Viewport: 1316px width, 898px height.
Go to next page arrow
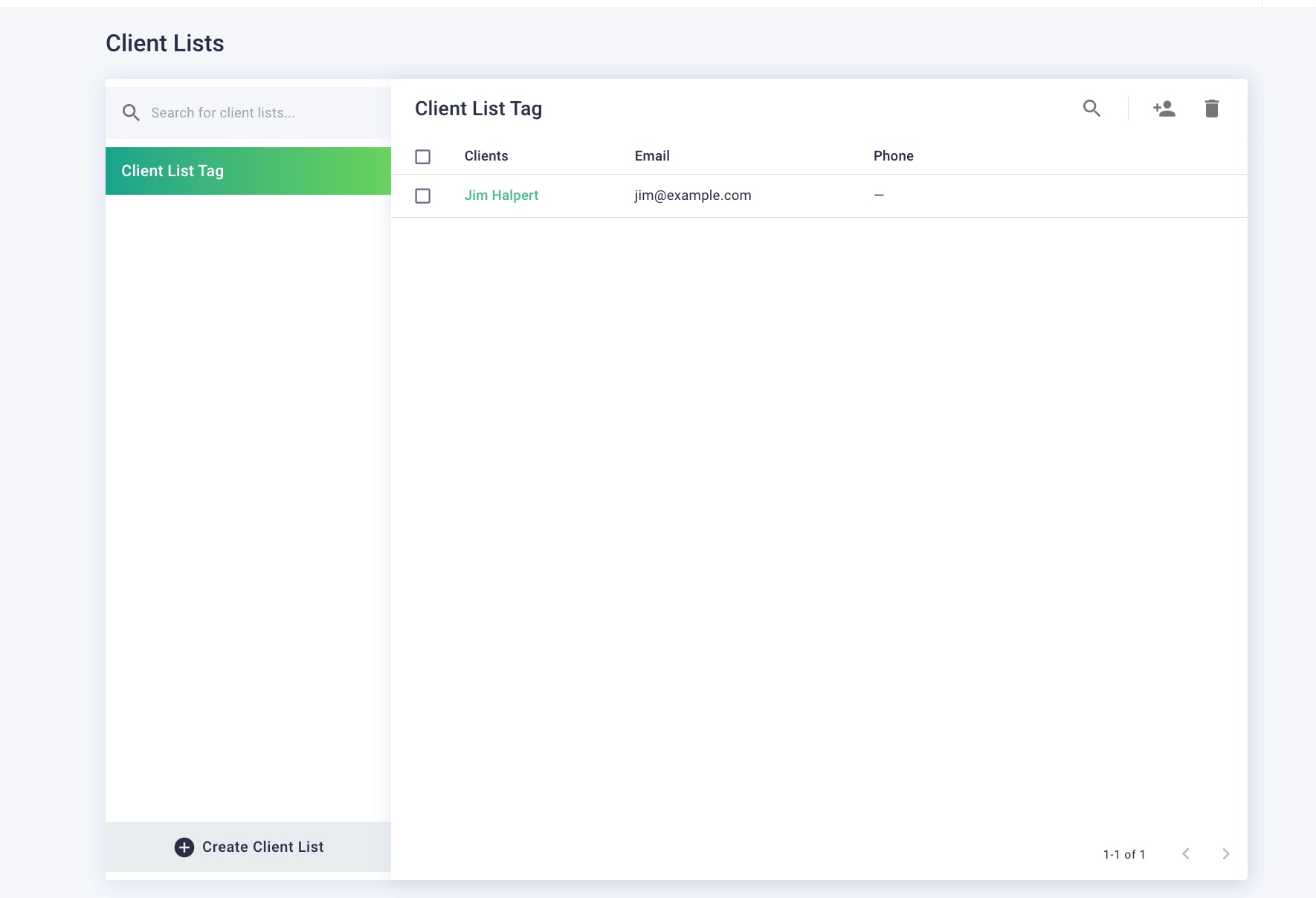(1226, 854)
